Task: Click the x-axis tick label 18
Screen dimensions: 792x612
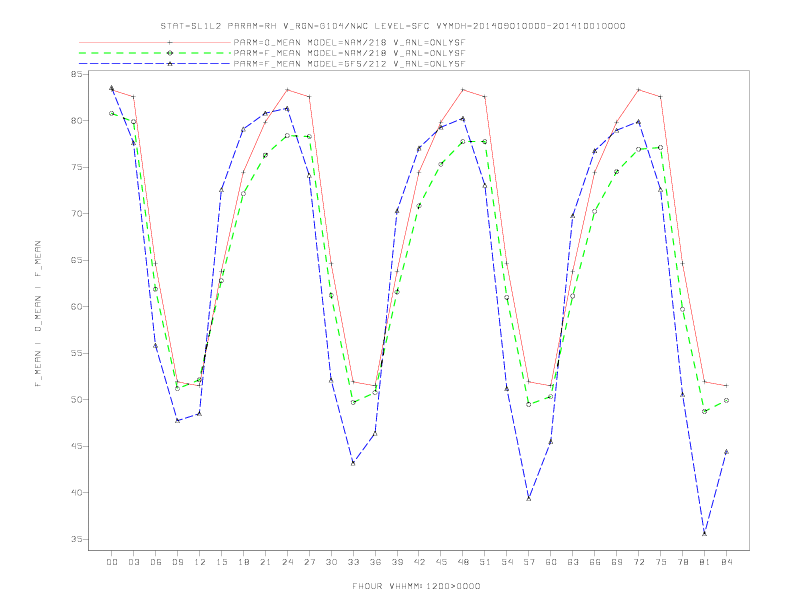Action: pos(243,562)
